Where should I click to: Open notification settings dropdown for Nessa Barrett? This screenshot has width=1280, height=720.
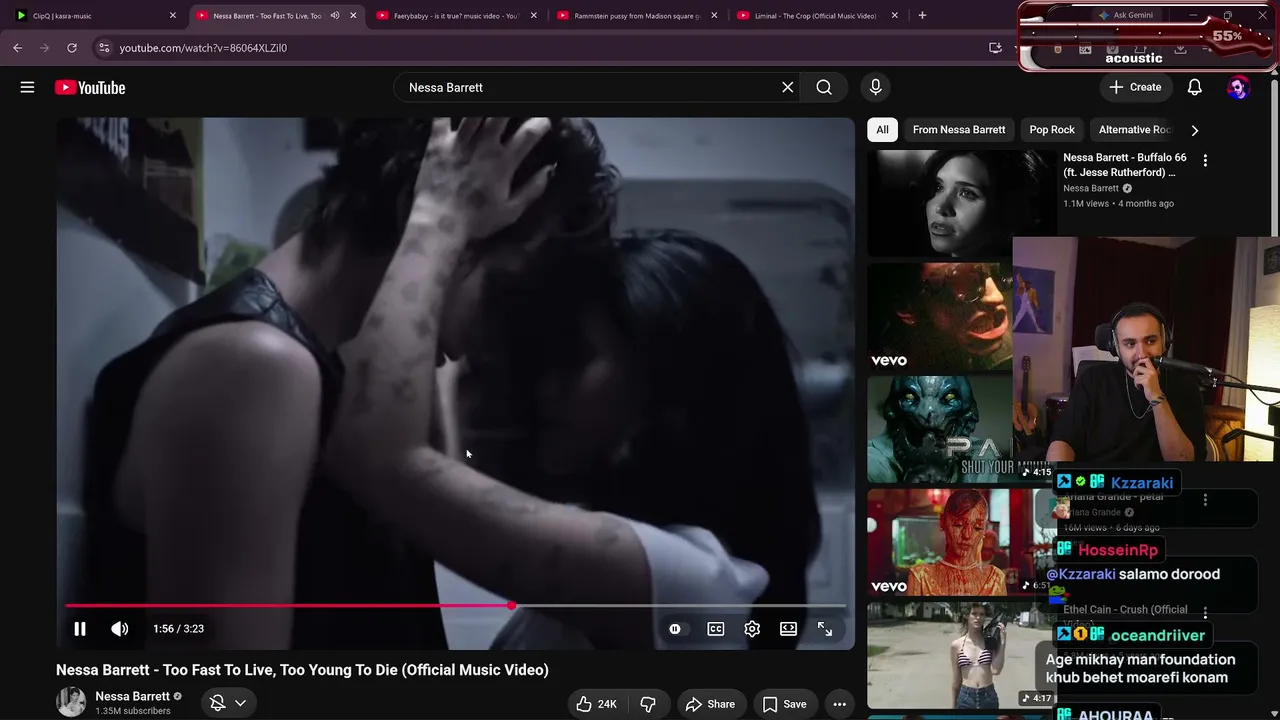coord(228,704)
